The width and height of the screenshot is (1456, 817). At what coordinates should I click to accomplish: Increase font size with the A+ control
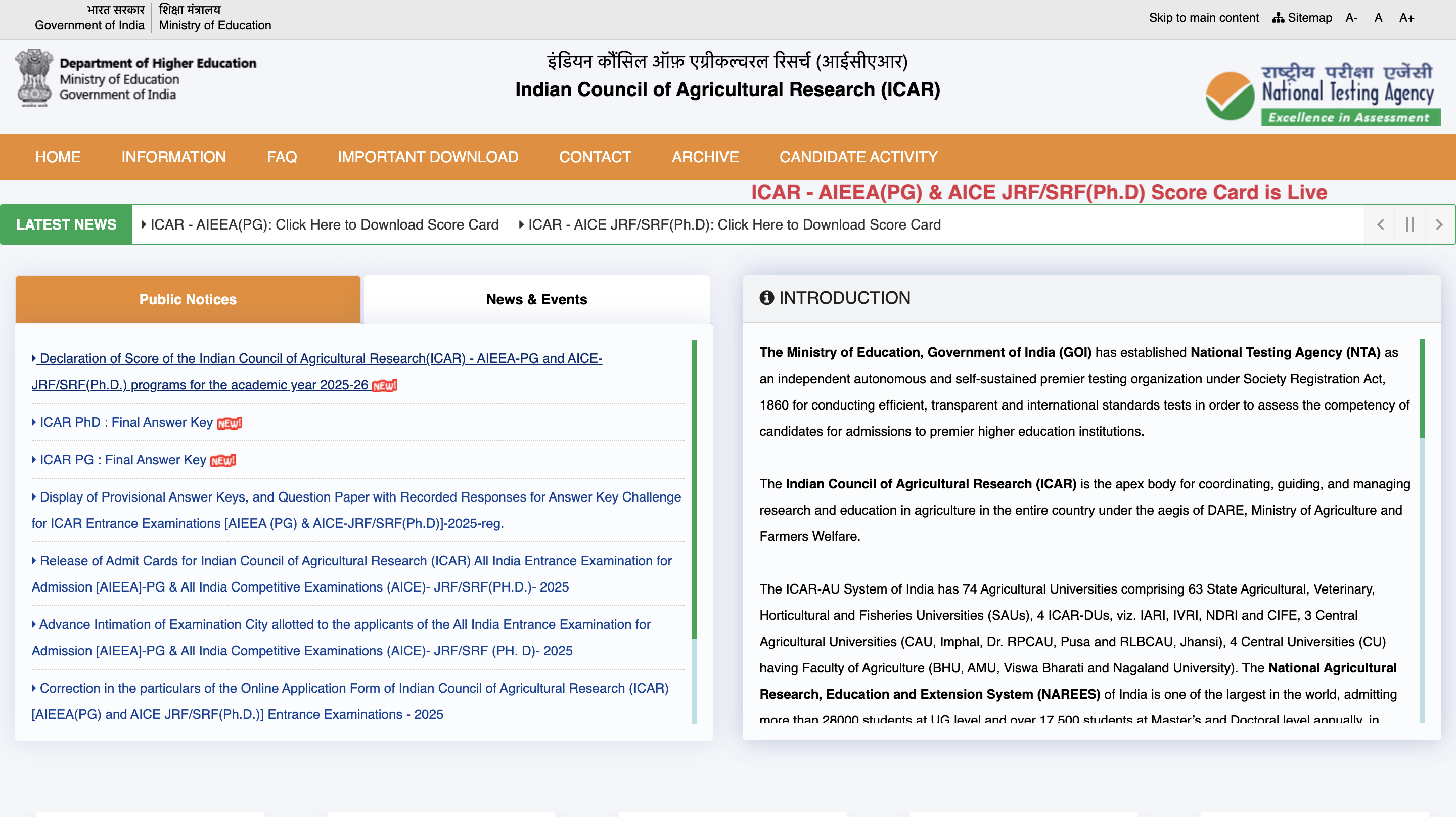coord(1406,18)
